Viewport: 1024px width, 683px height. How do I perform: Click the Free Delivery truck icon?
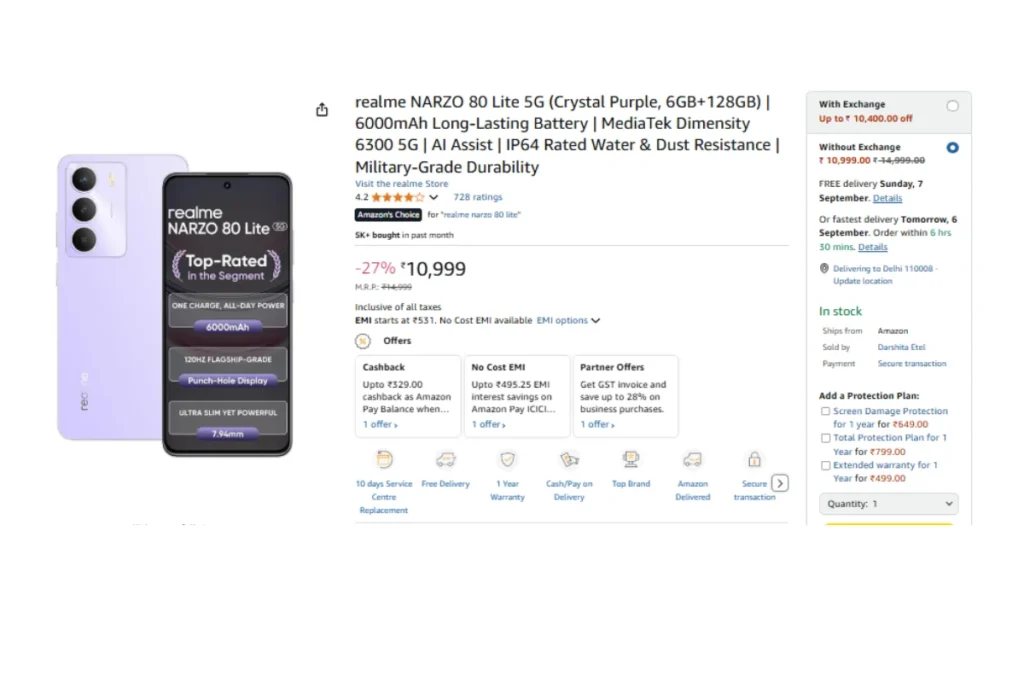[x=445, y=460]
